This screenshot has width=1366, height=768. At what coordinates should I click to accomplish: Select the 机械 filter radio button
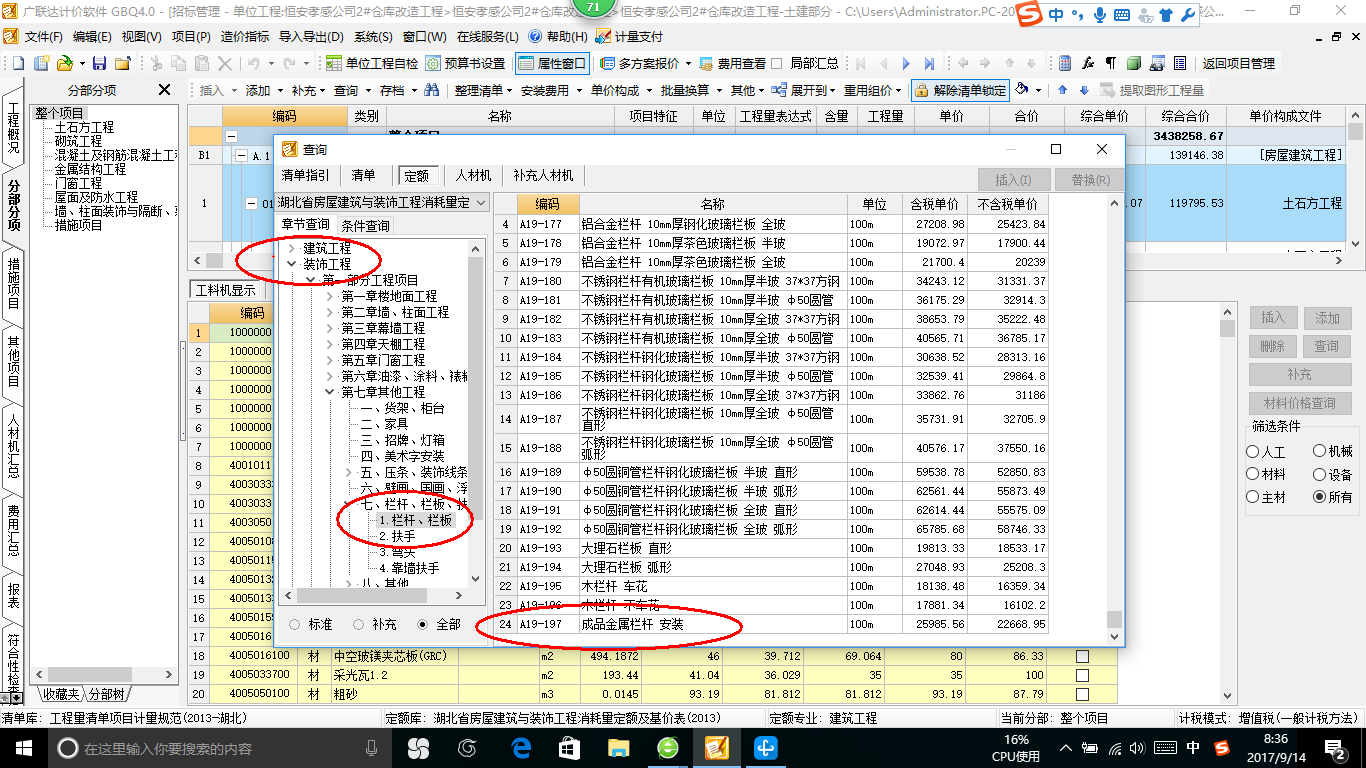pyautogui.click(x=1320, y=452)
